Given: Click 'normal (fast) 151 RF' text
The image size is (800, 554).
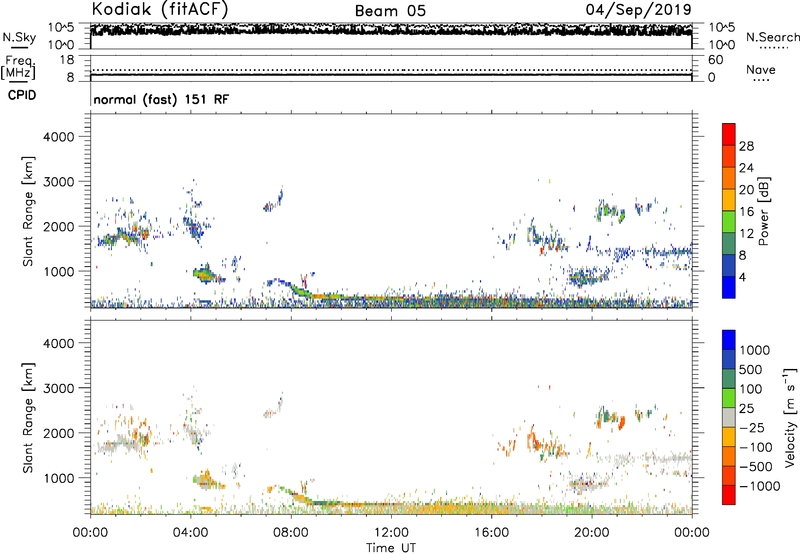Looking at the screenshot, I should [161, 99].
